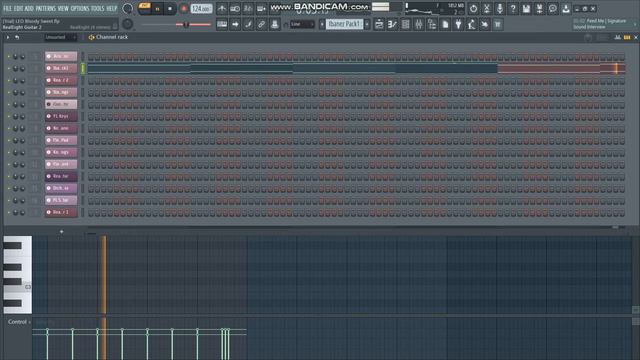Click the brush icon in the toolbar
The image size is (640, 360).
click(248, 24)
